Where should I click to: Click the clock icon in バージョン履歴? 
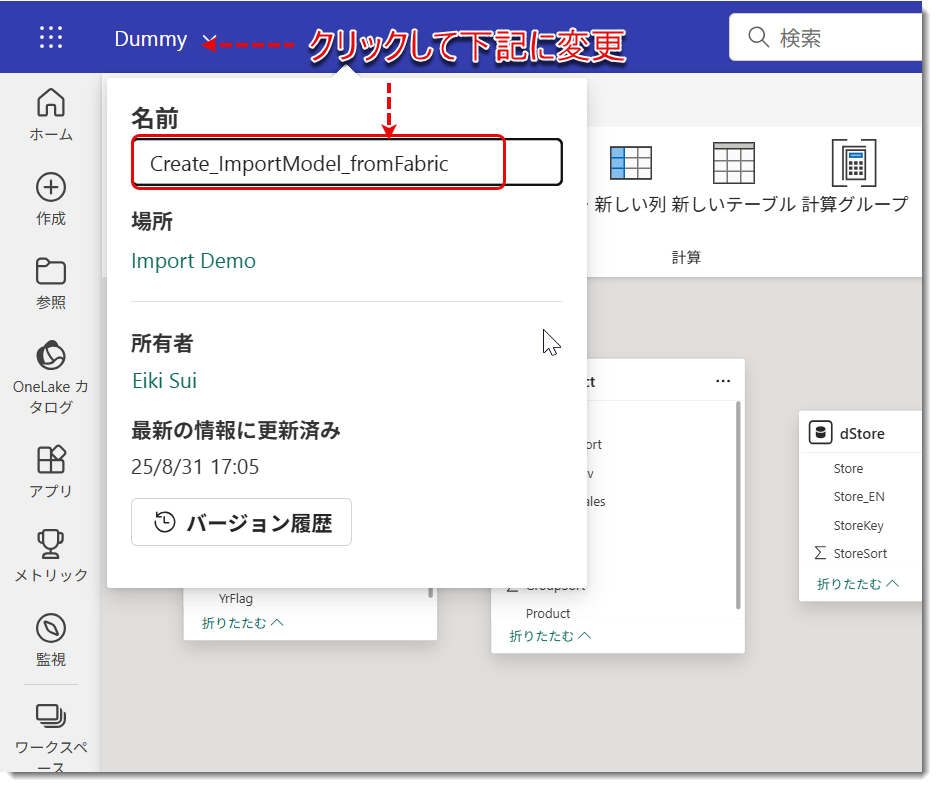tap(164, 522)
